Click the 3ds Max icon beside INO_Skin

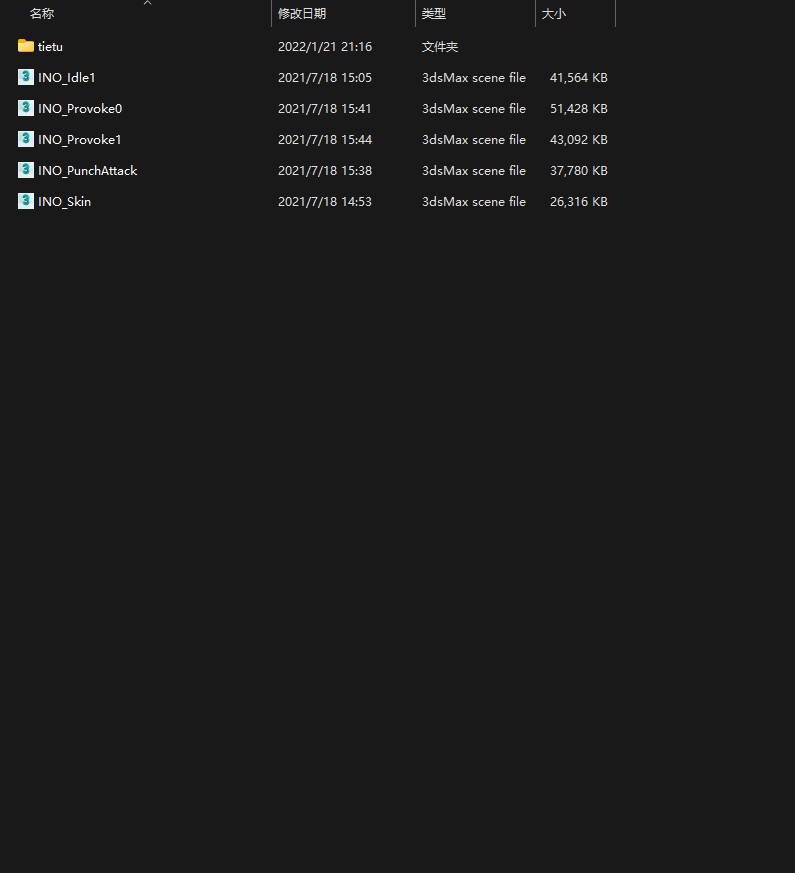[x=26, y=201]
